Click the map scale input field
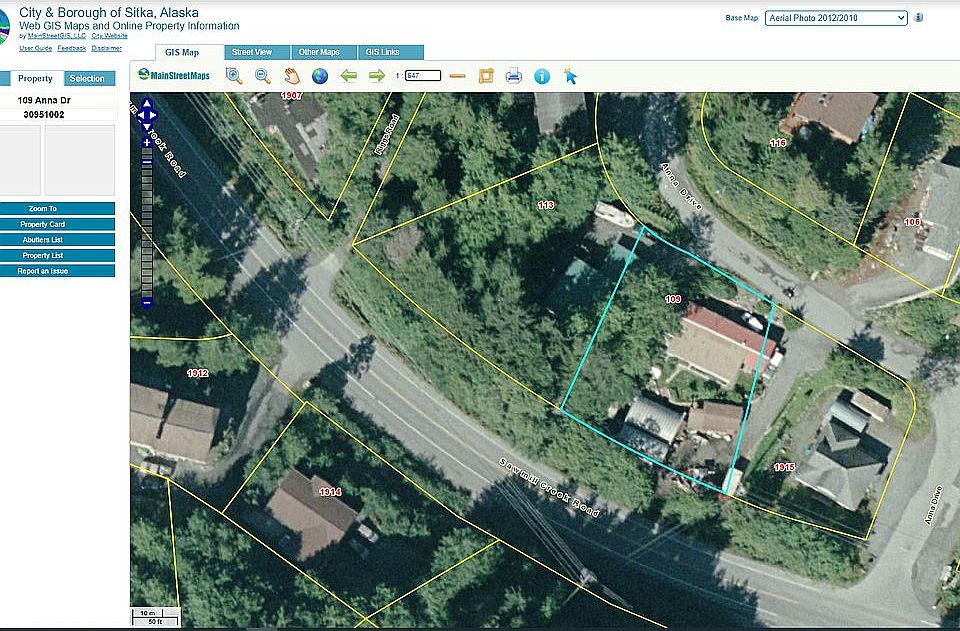This screenshot has width=960, height=631. coord(422,76)
